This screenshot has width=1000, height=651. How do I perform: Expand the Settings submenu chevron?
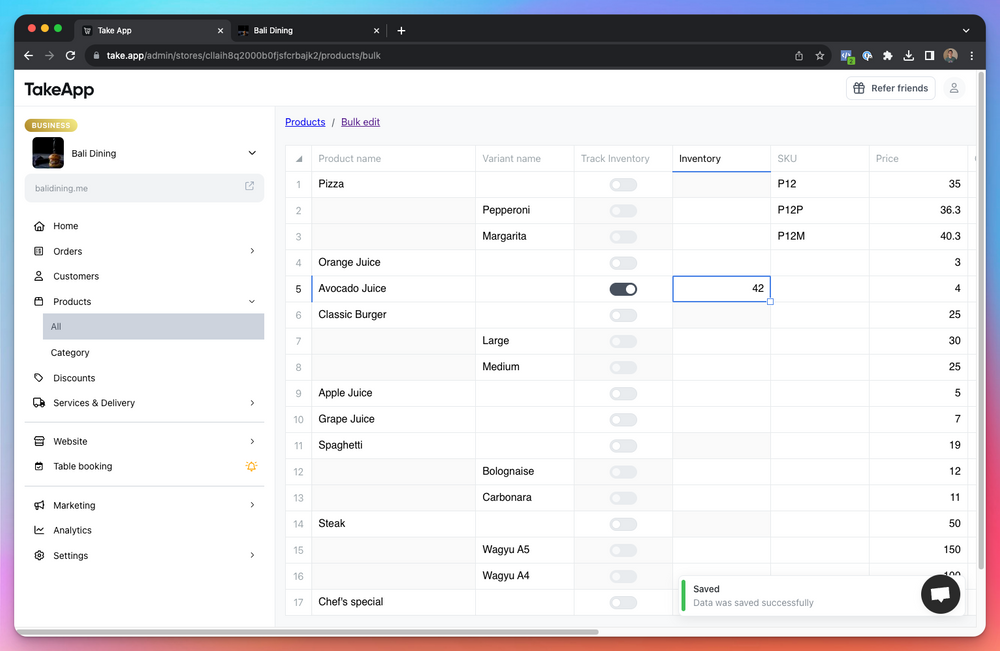[252, 555]
